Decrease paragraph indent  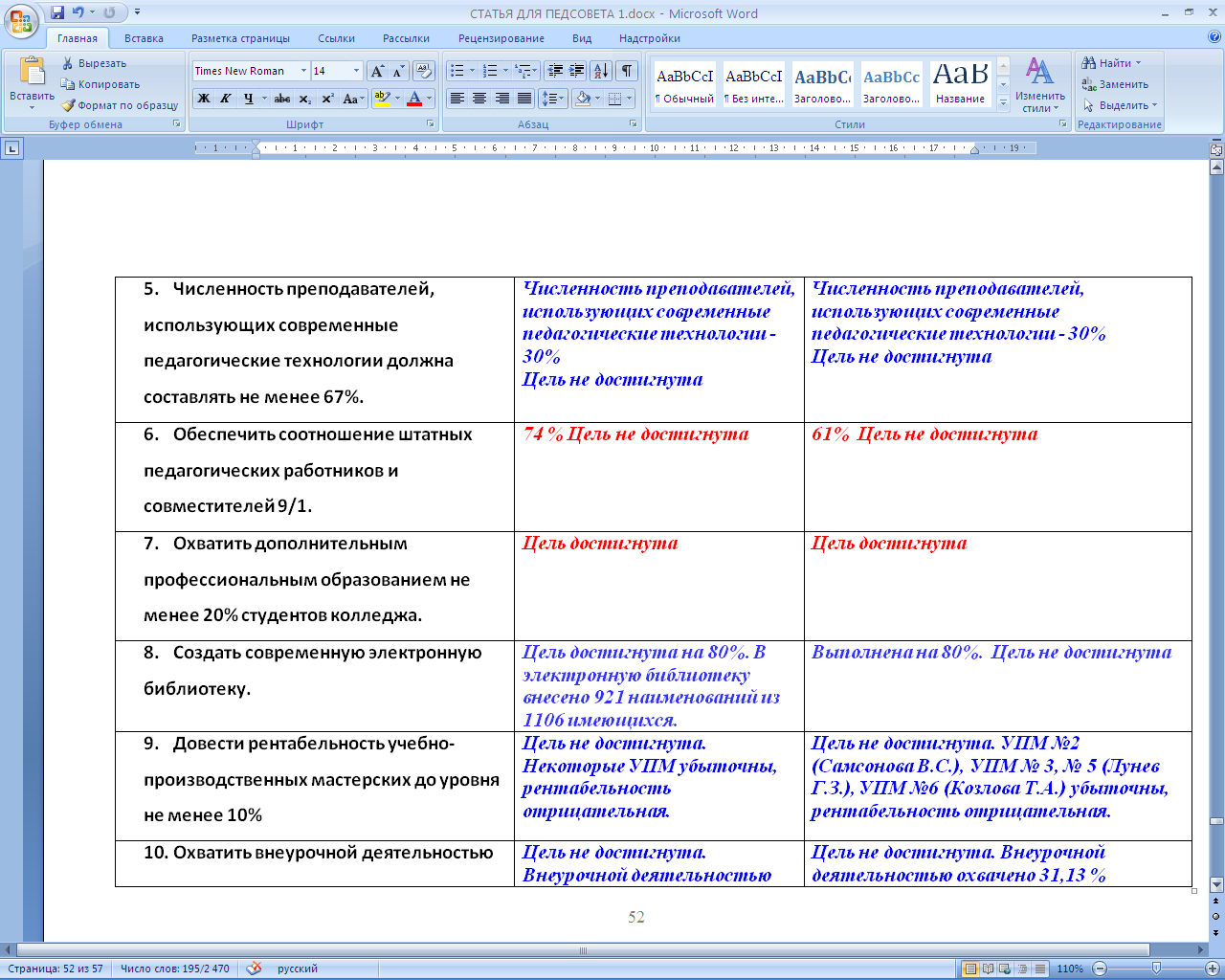[555, 72]
